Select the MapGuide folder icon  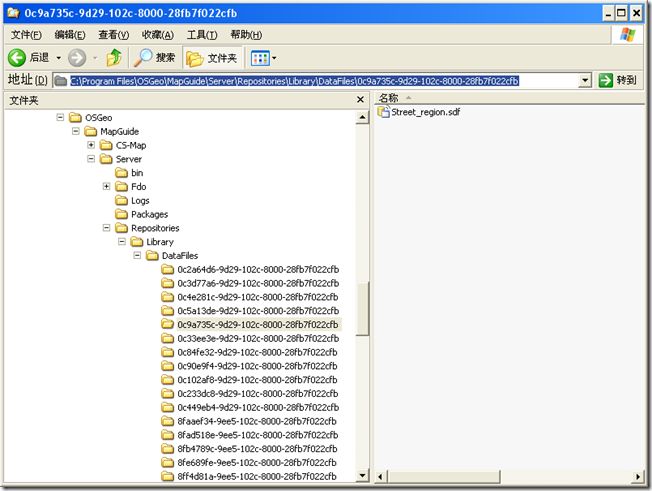[91, 131]
